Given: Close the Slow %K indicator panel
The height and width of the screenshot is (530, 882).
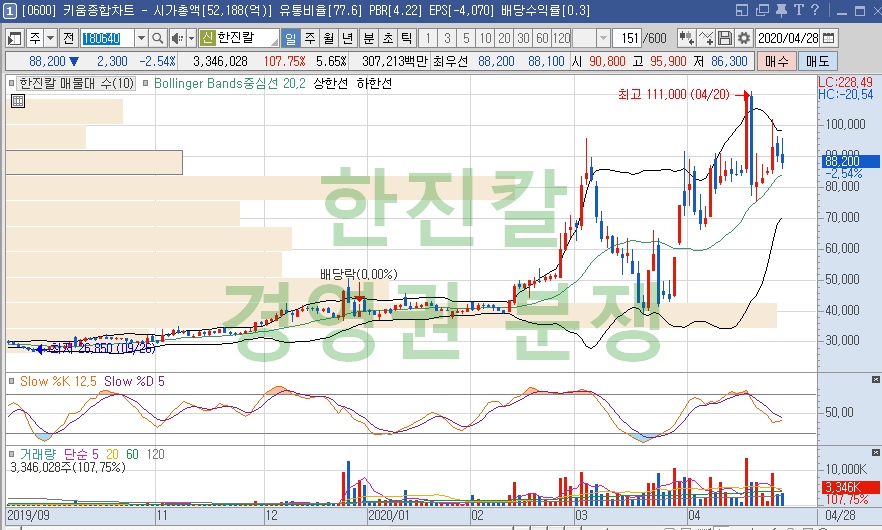Looking at the screenshot, I should click(x=876, y=380).
